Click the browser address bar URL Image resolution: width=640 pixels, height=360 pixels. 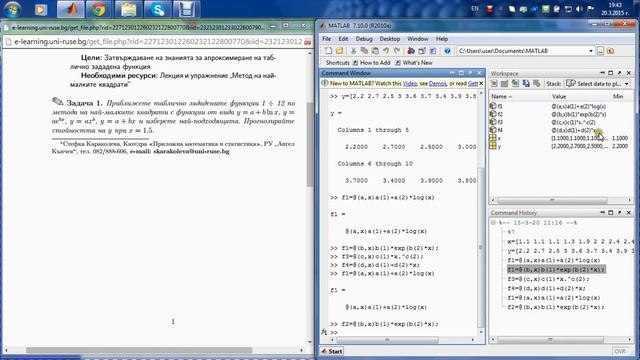158,42
